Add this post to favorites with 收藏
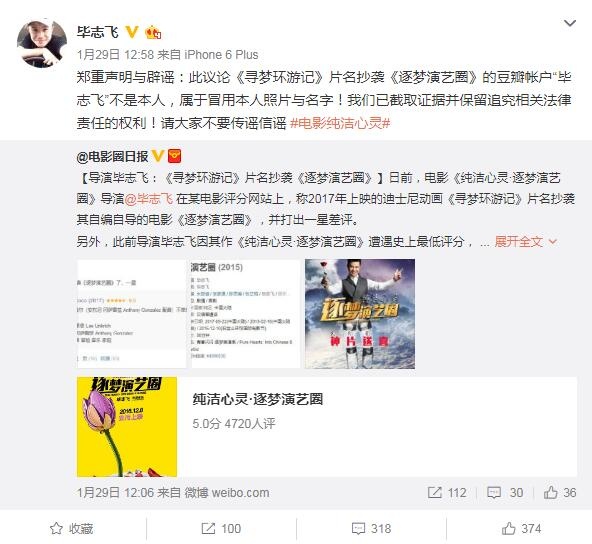The height and width of the screenshot is (544, 592). (72, 529)
